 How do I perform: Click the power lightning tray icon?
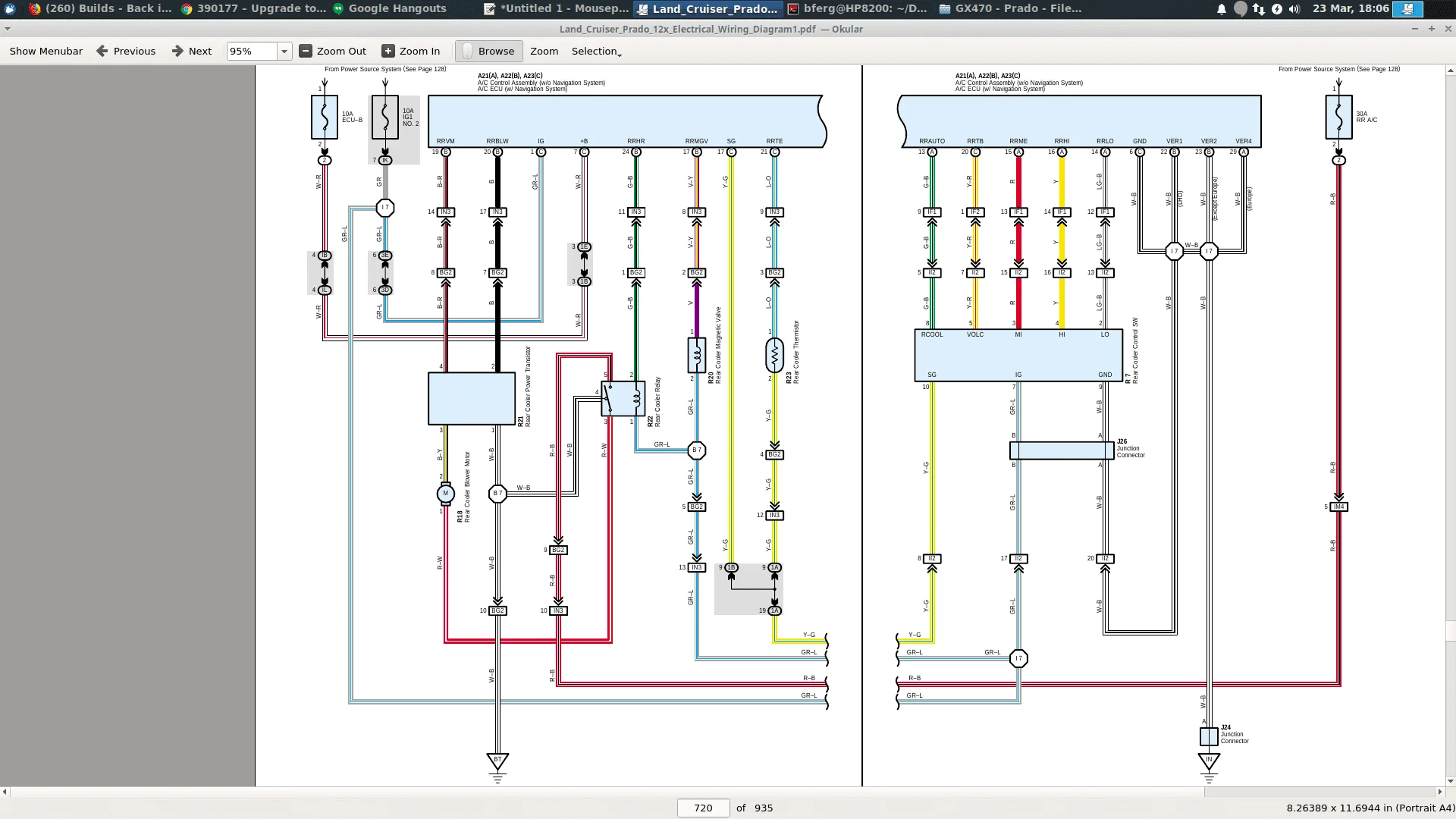click(x=1277, y=9)
